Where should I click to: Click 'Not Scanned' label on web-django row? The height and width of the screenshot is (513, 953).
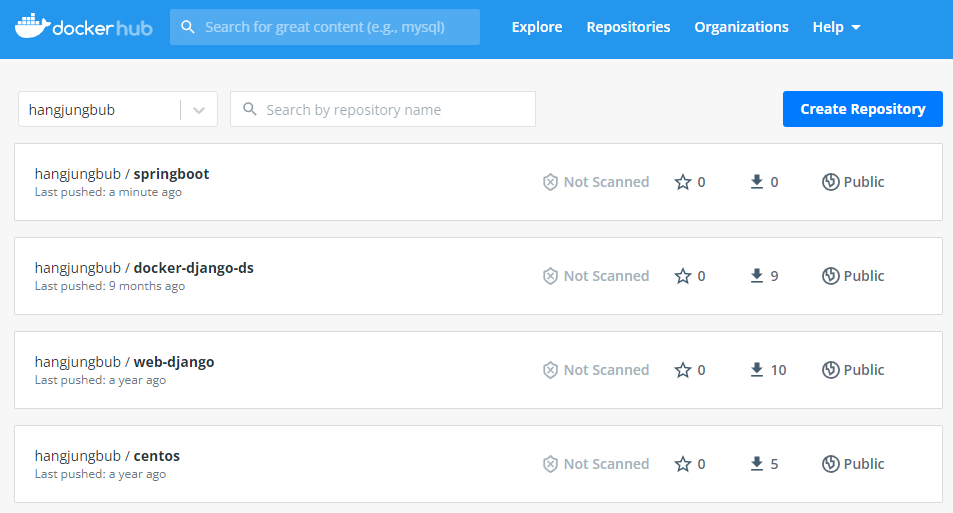click(x=606, y=370)
